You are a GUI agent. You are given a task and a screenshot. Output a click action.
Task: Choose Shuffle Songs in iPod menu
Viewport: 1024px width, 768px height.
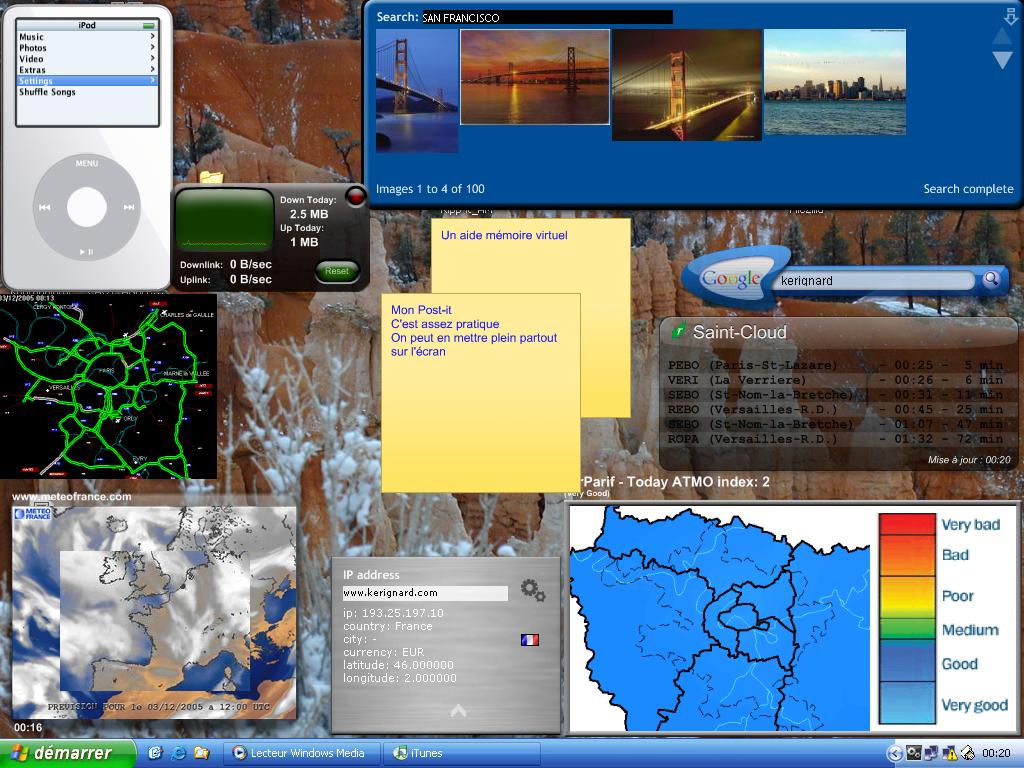(x=87, y=92)
